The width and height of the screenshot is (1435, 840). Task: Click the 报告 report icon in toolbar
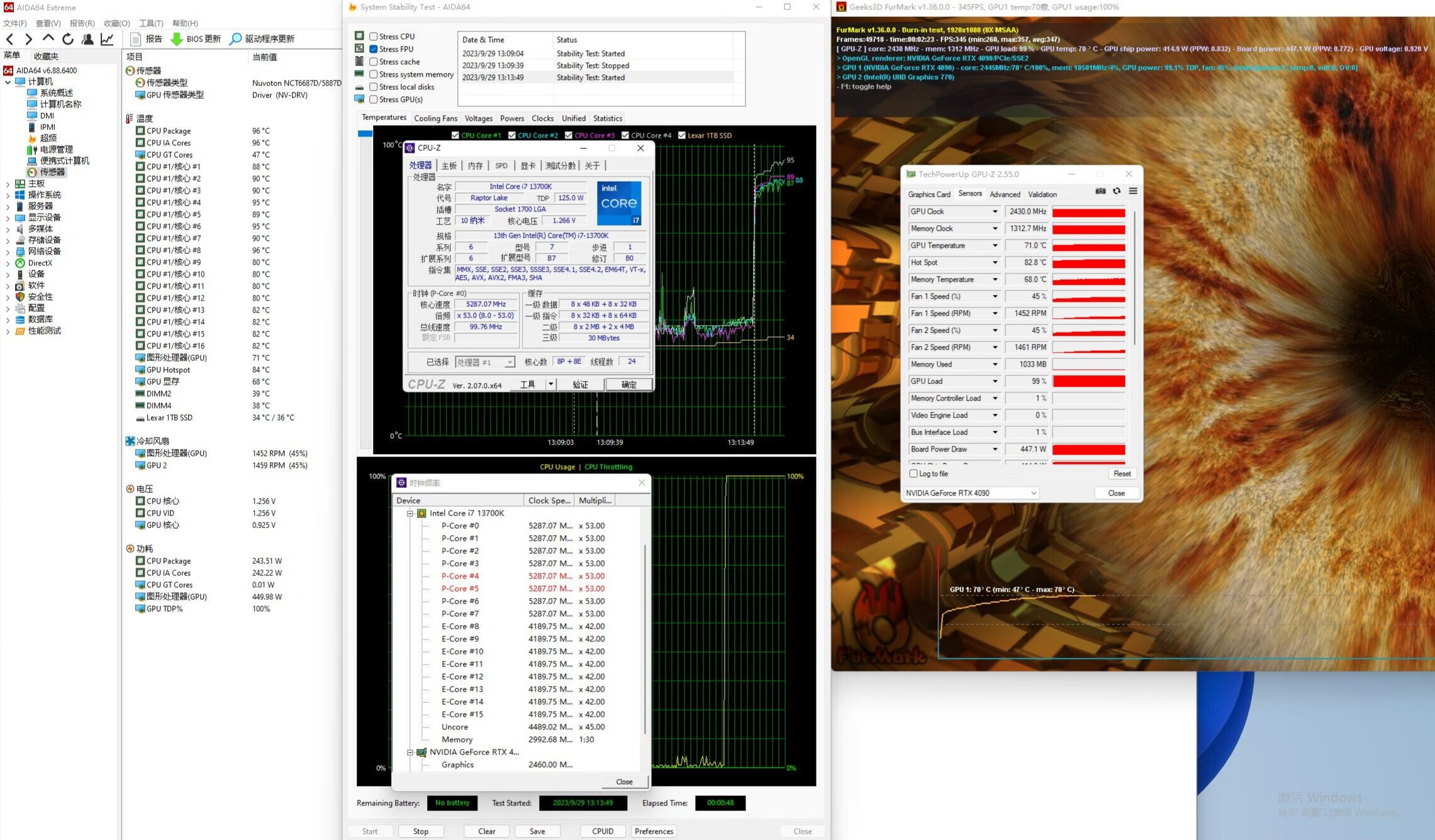pyautogui.click(x=135, y=39)
